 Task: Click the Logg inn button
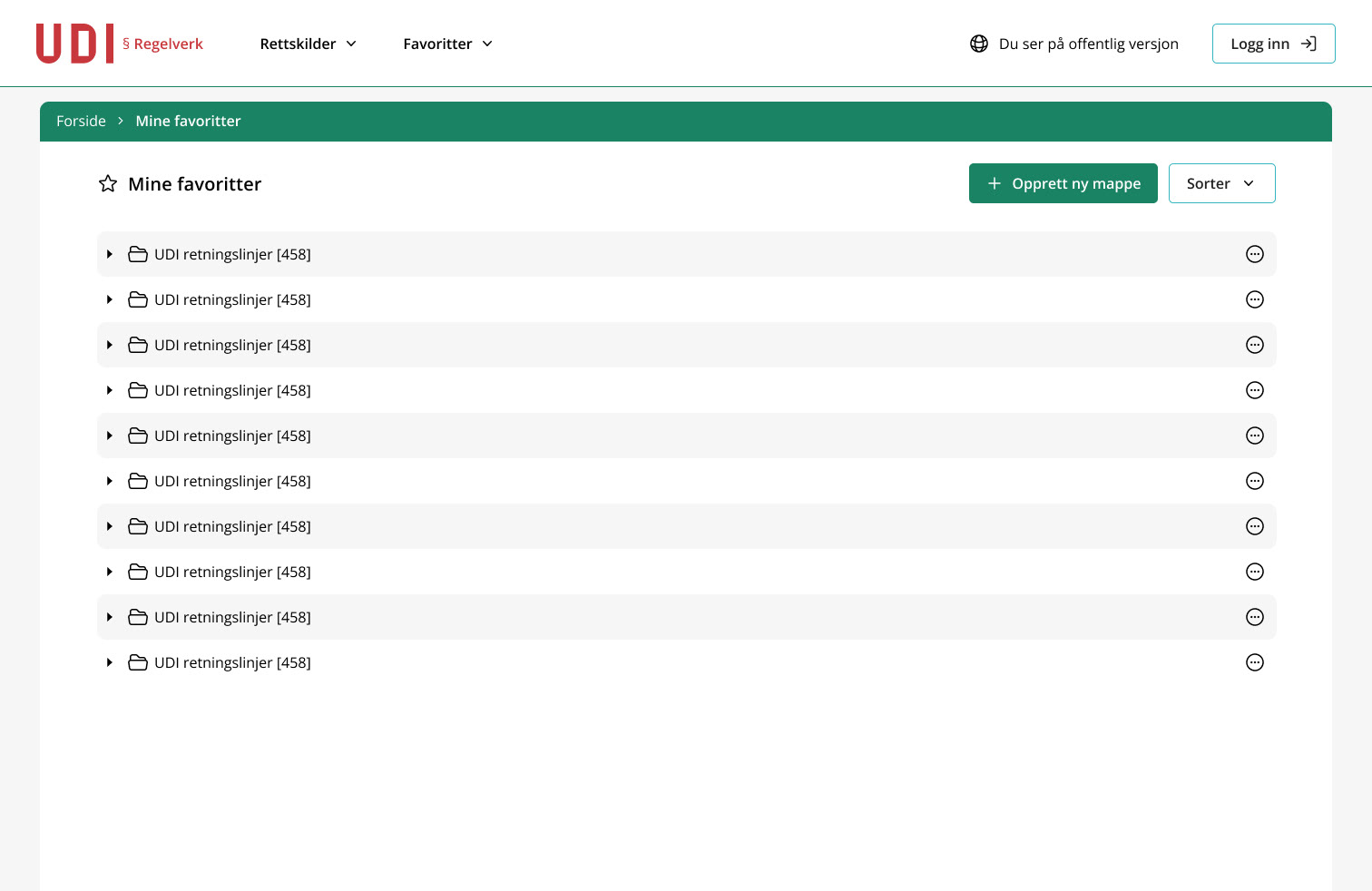[1273, 44]
